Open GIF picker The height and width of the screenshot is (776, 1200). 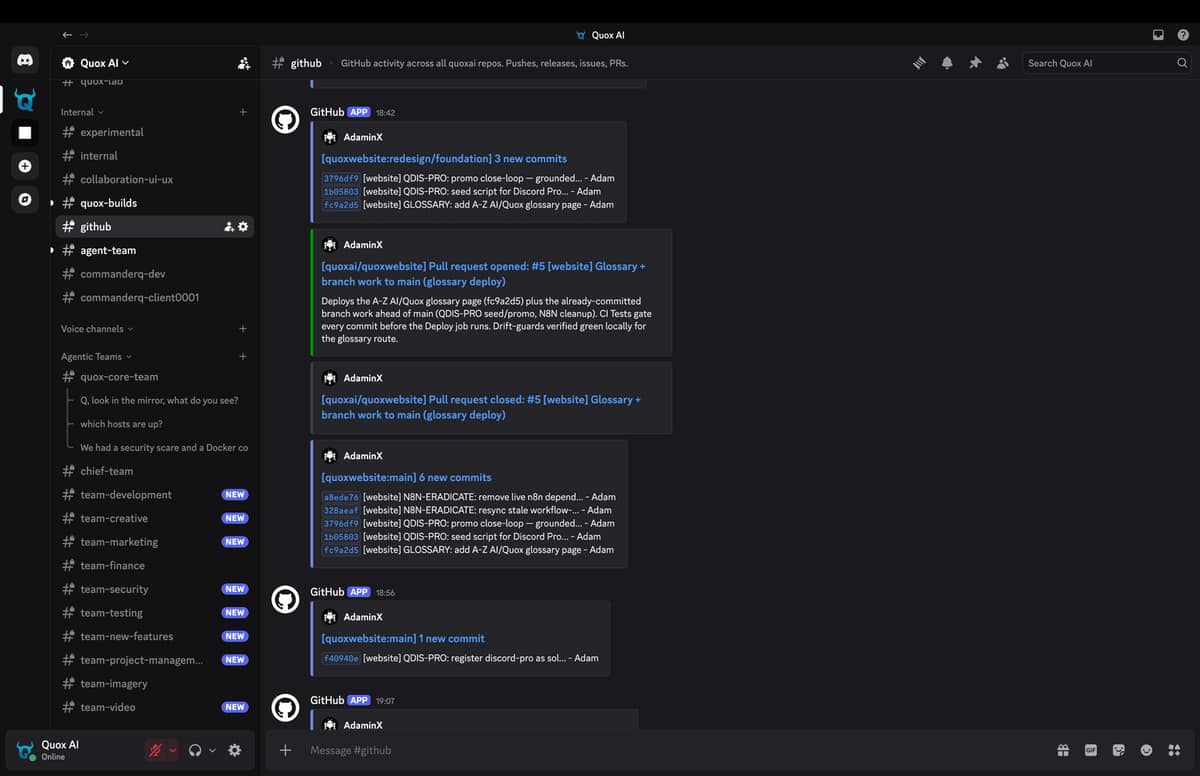pyautogui.click(x=1091, y=750)
